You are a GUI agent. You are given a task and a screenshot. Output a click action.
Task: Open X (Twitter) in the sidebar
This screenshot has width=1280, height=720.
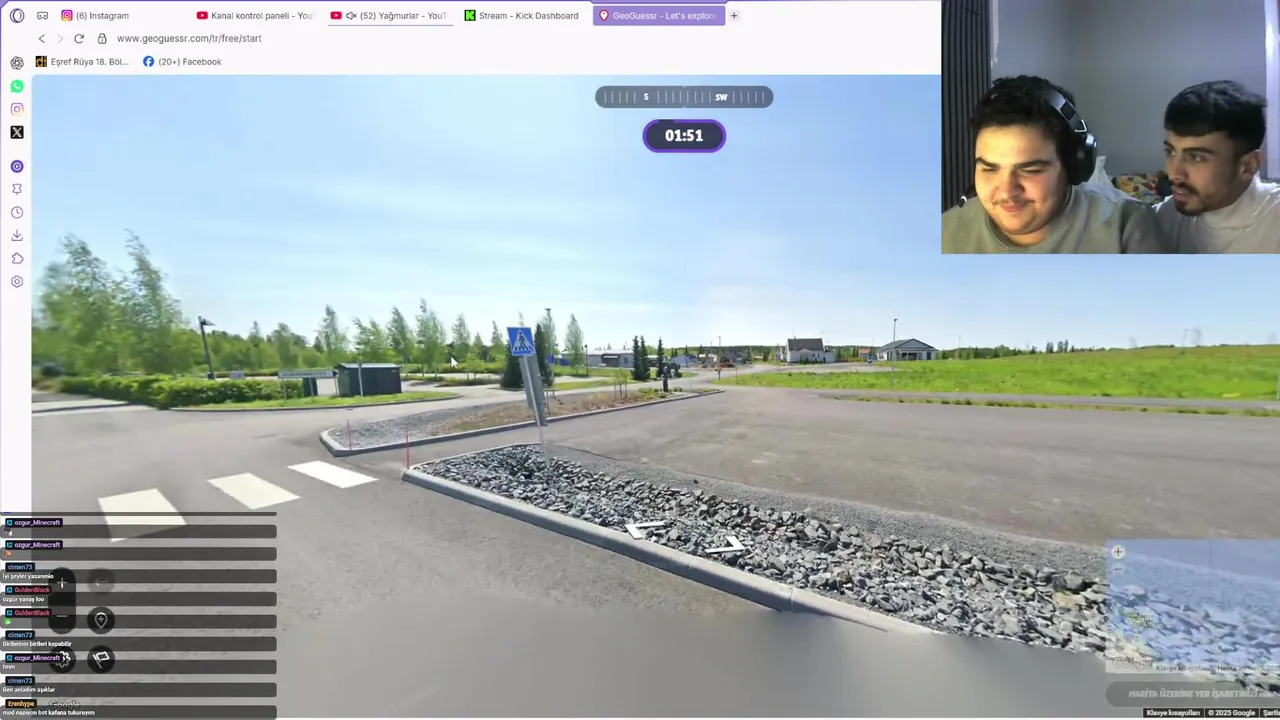point(17,132)
